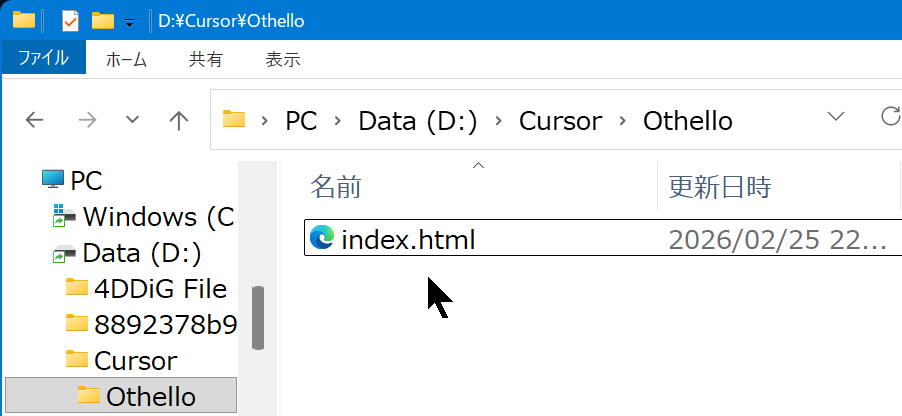Click the folder icon at title bar left
902x416 pixels.
(24, 20)
